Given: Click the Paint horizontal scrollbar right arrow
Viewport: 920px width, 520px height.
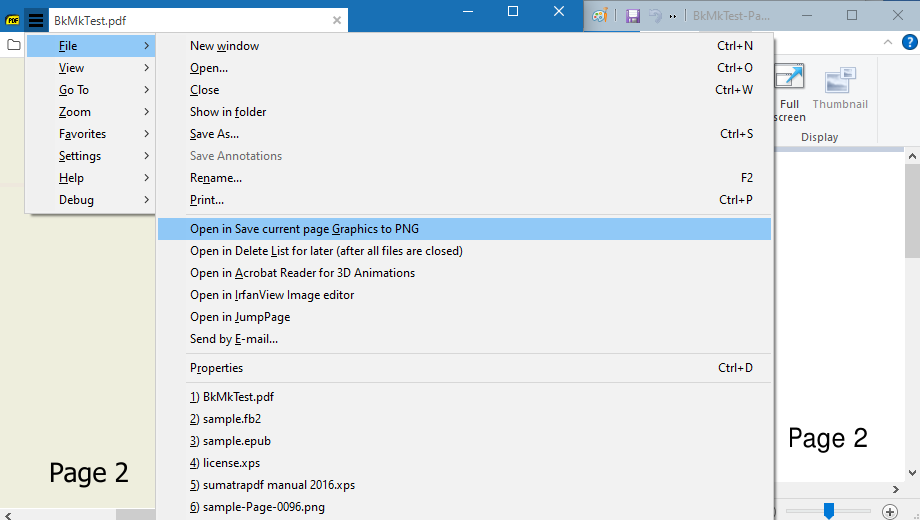Looking at the screenshot, I should pyautogui.click(x=895, y=489).
